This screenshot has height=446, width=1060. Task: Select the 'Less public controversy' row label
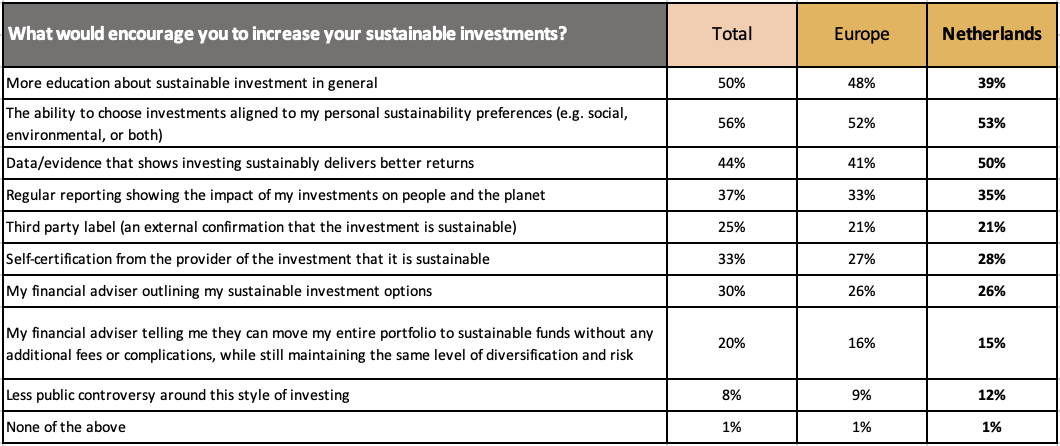coord(178,394)
